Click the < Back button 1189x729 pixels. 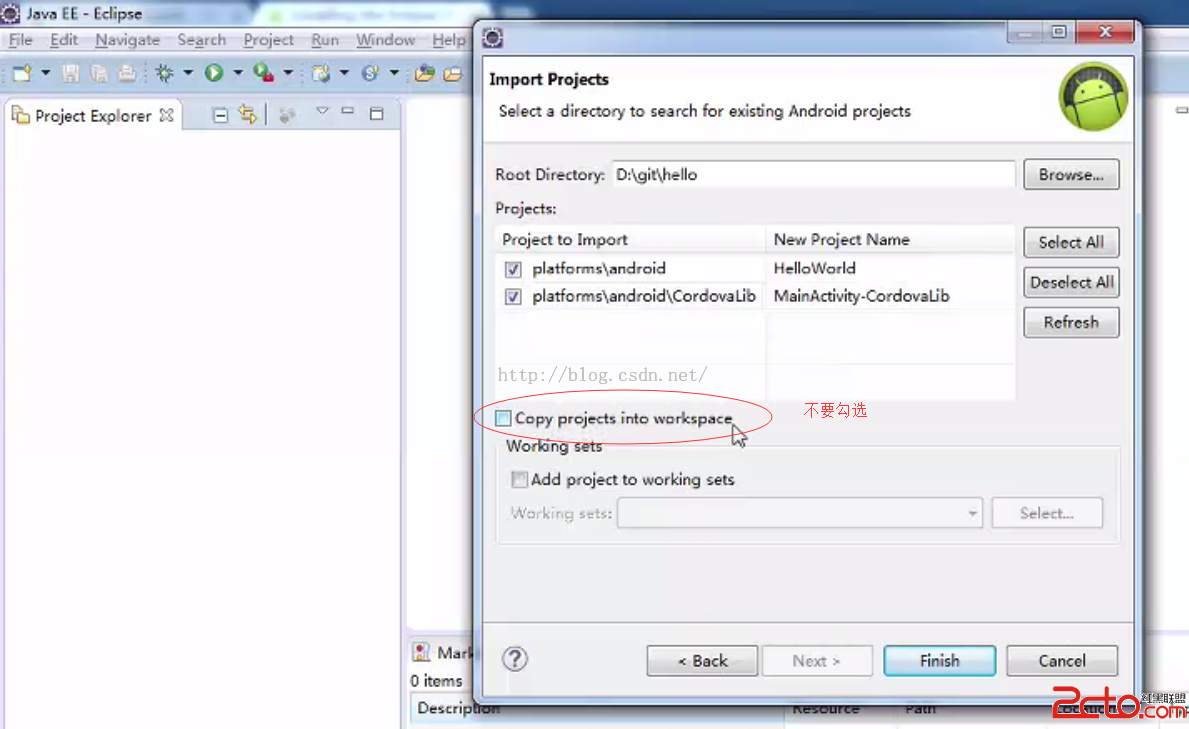point(702,661)
